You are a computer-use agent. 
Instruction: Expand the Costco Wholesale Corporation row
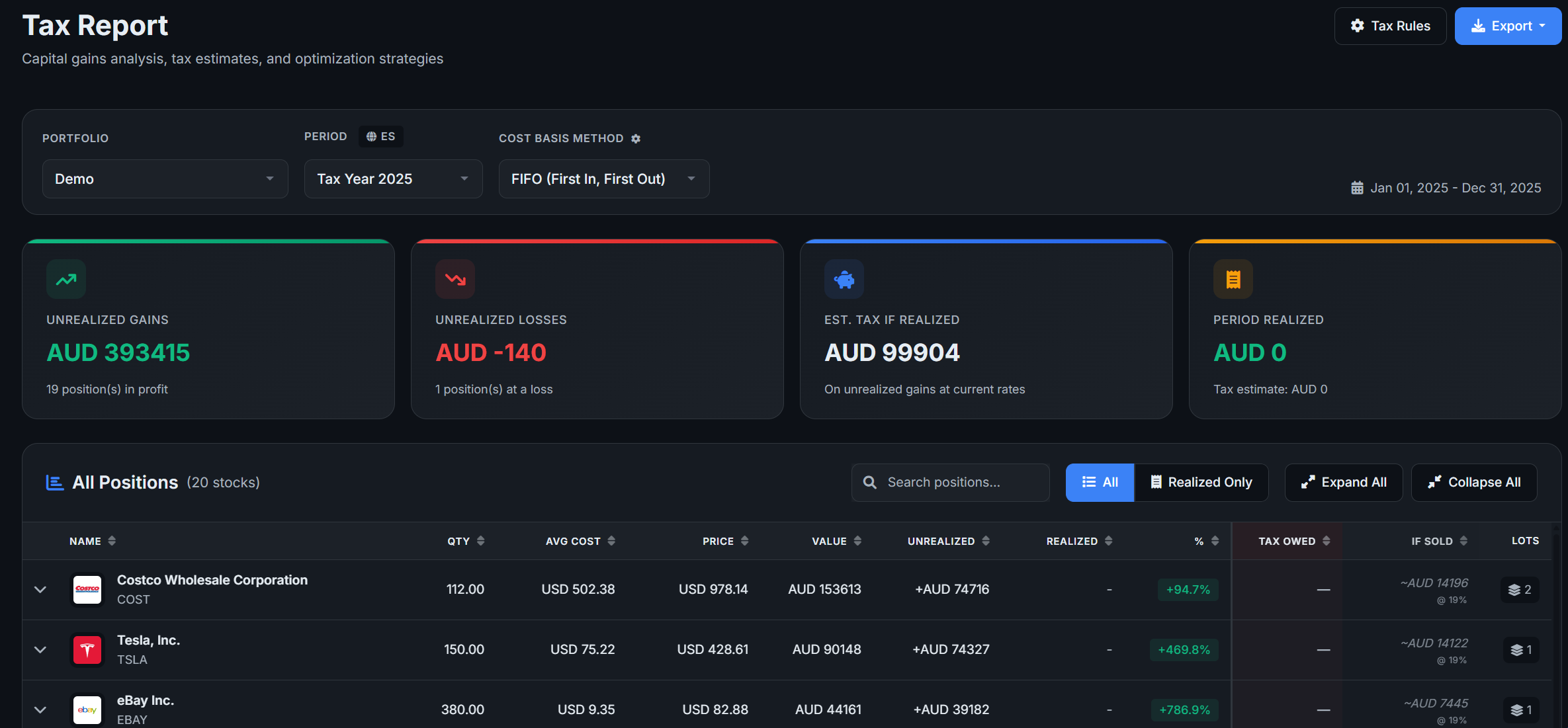click(x=40, y=590)
